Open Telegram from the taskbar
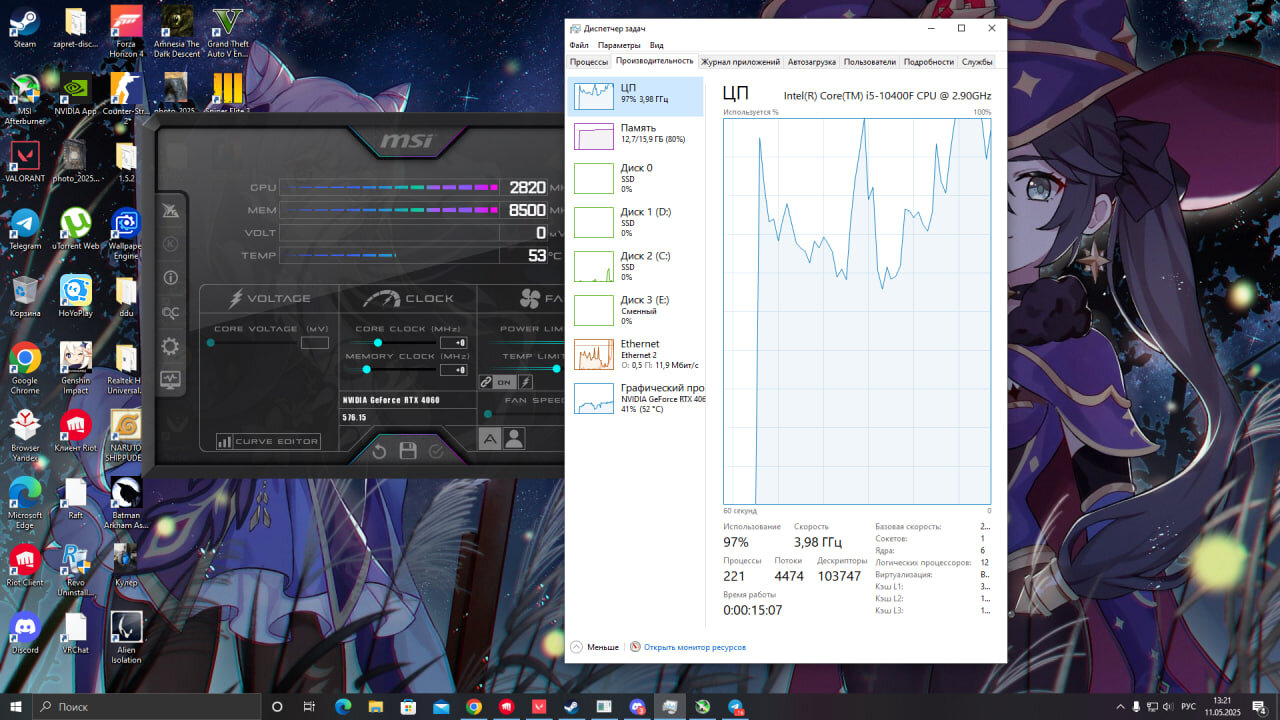Screen dimensions: 1280x720 735,706
